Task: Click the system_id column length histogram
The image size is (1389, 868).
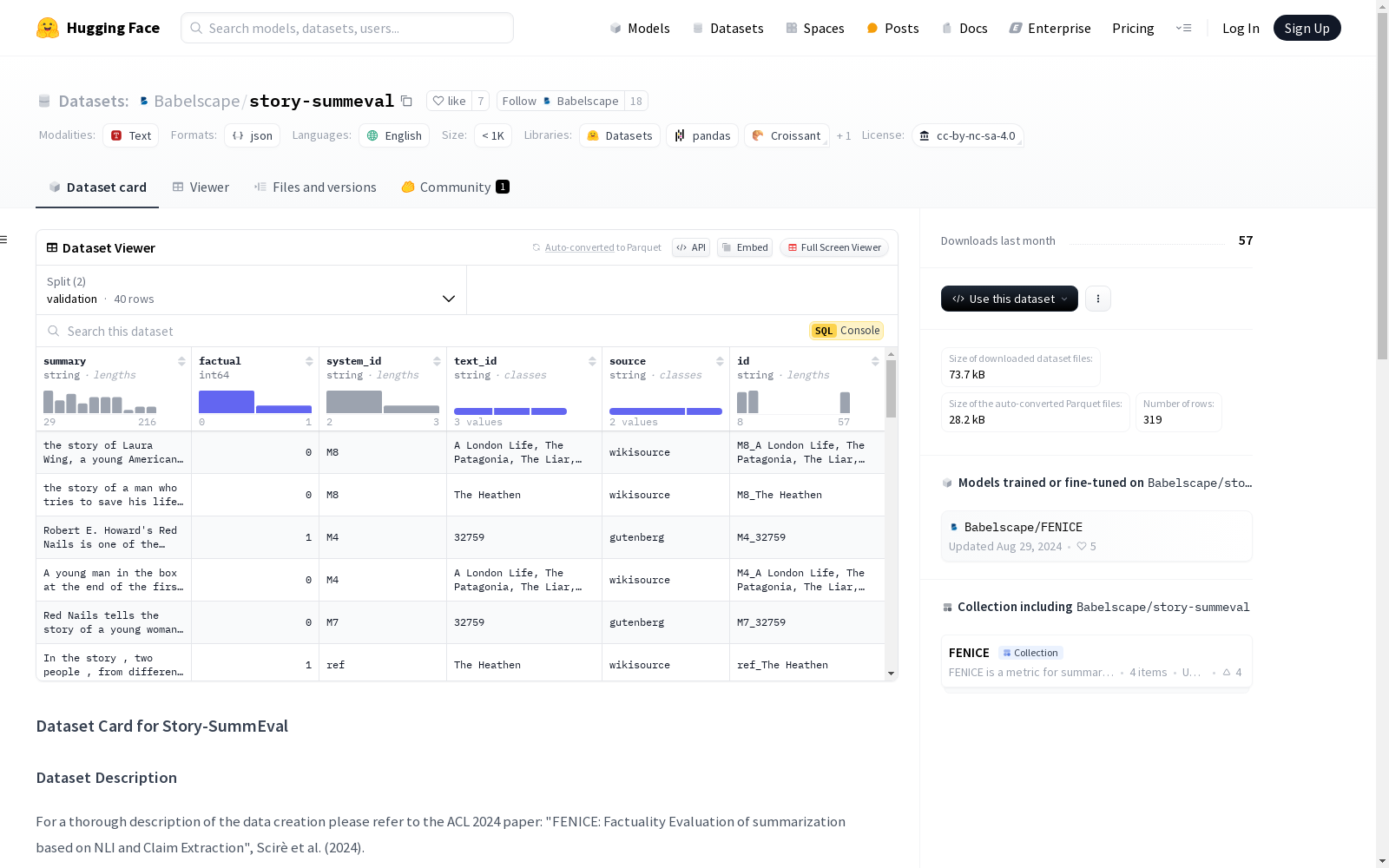Action: tap(383, 401)
